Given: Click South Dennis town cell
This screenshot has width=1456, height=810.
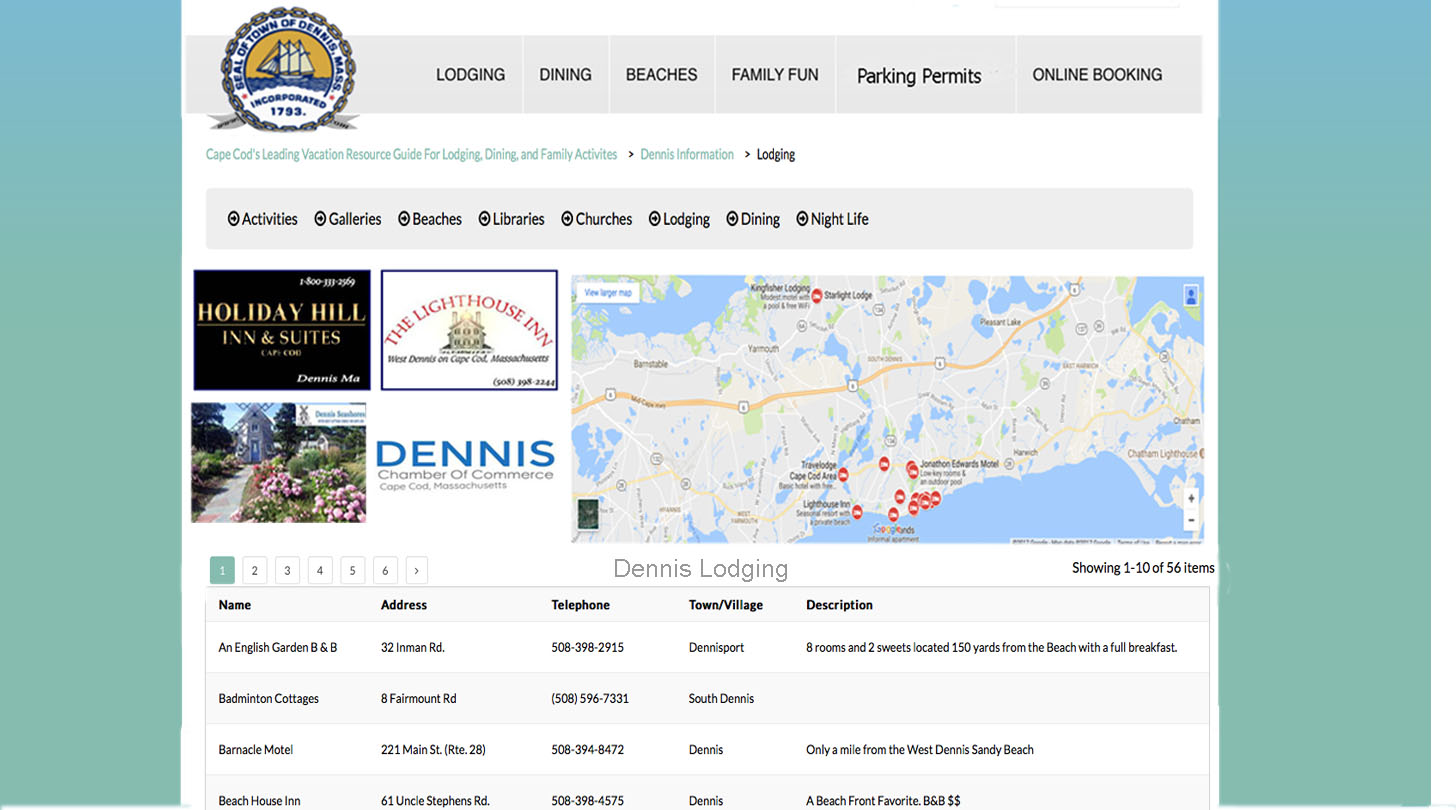Looking at the screenshot, I should pos(722,698).
